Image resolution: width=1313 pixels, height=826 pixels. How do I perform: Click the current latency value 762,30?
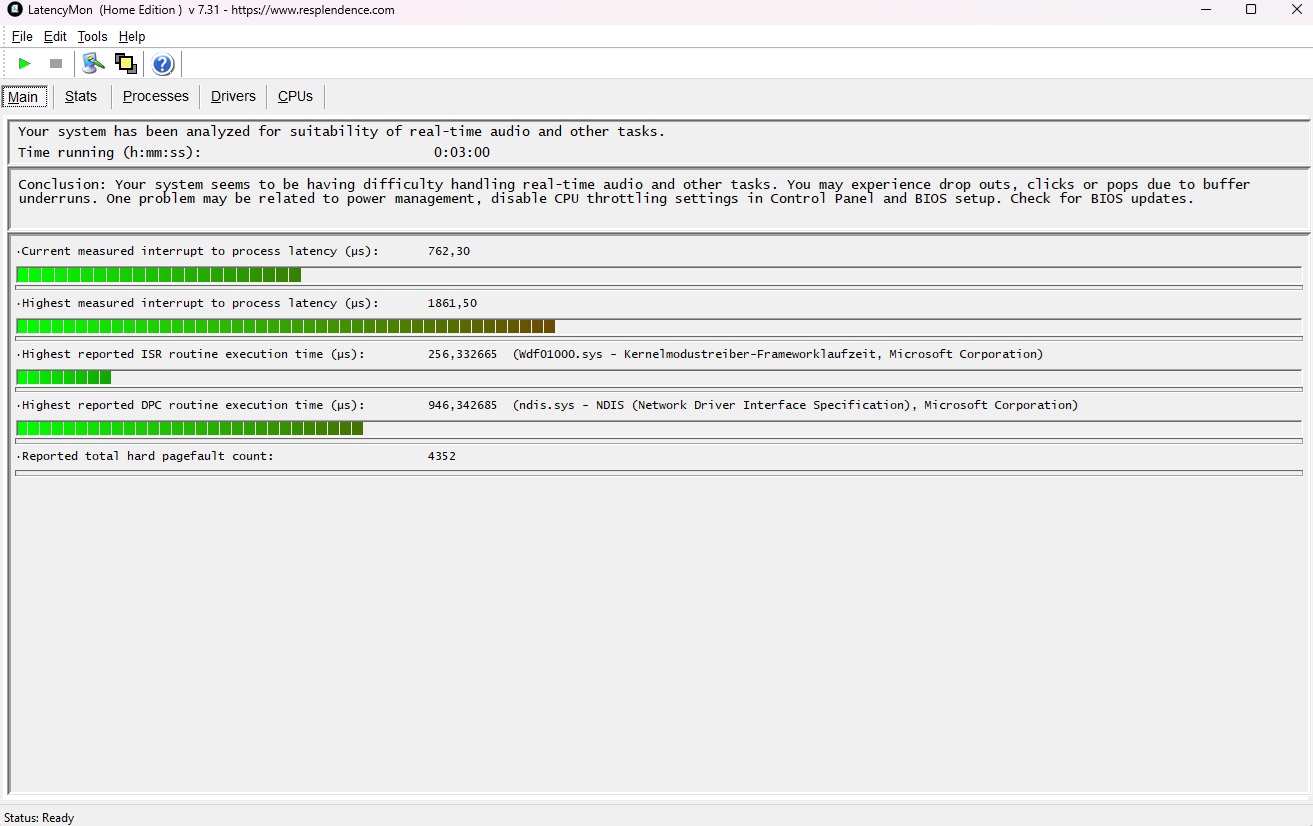[449, 251]
